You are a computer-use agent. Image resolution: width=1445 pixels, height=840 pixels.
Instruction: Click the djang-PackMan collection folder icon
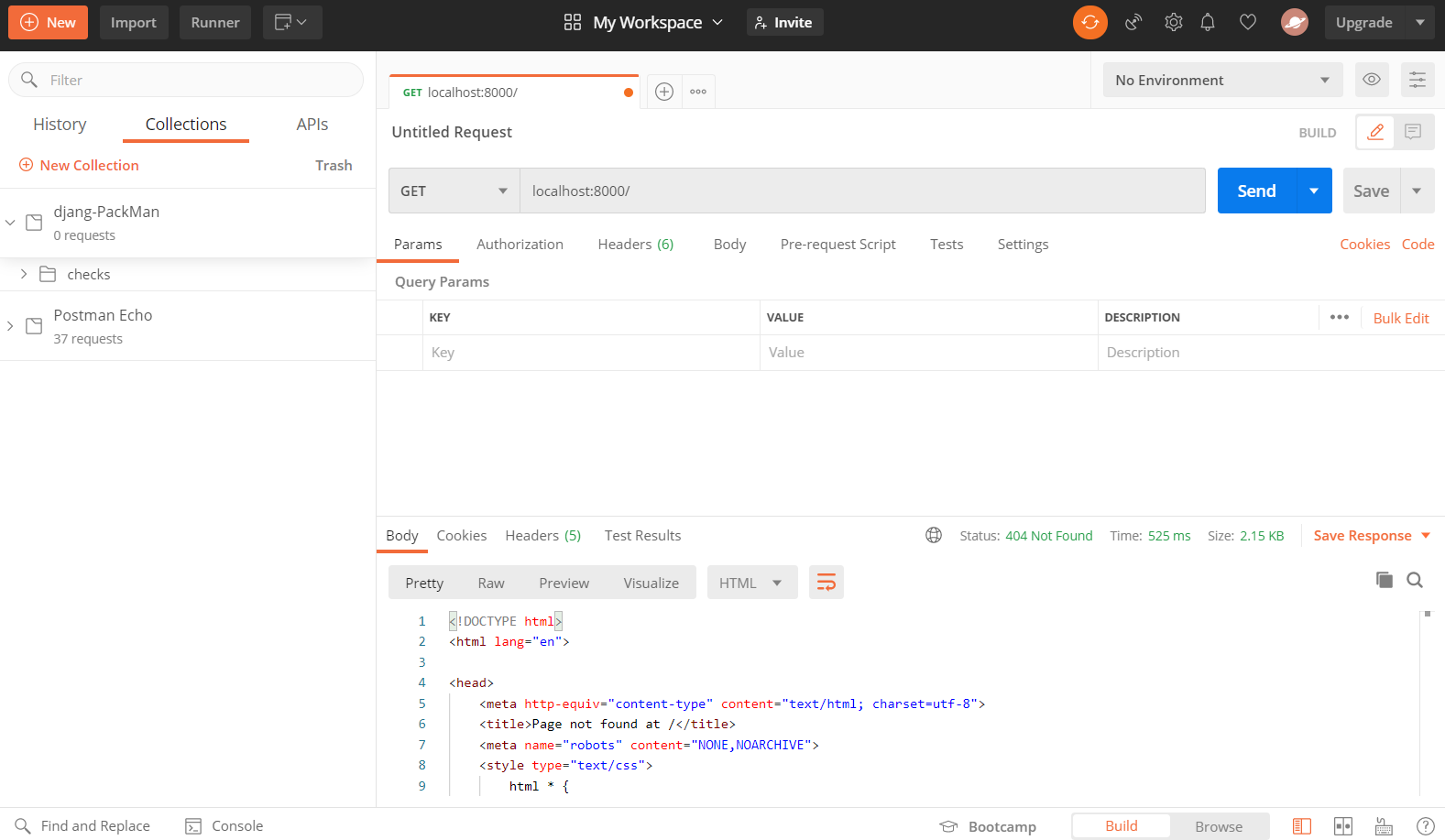click(x=34, y=223)
